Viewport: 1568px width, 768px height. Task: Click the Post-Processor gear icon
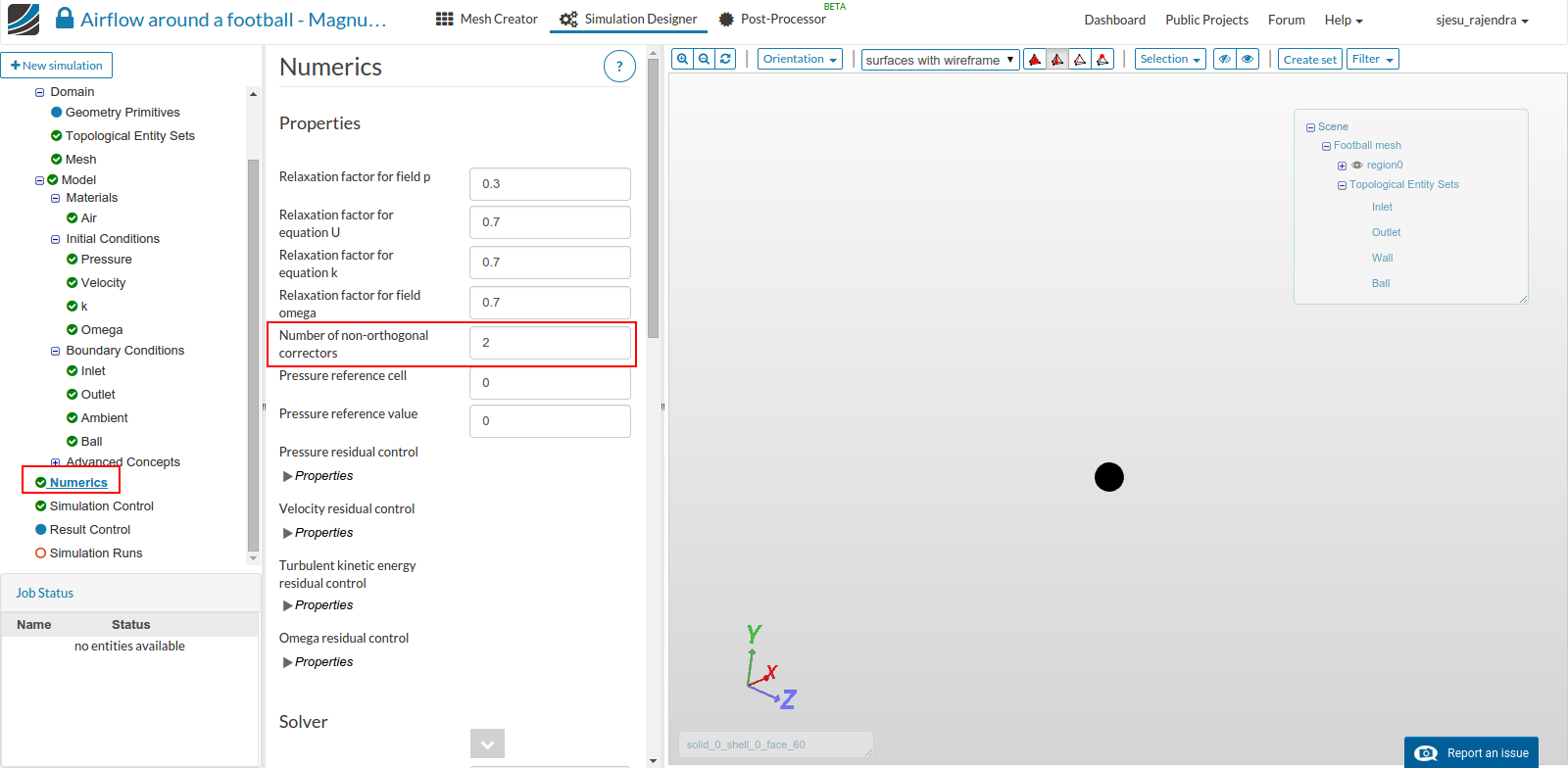[726, 20]
